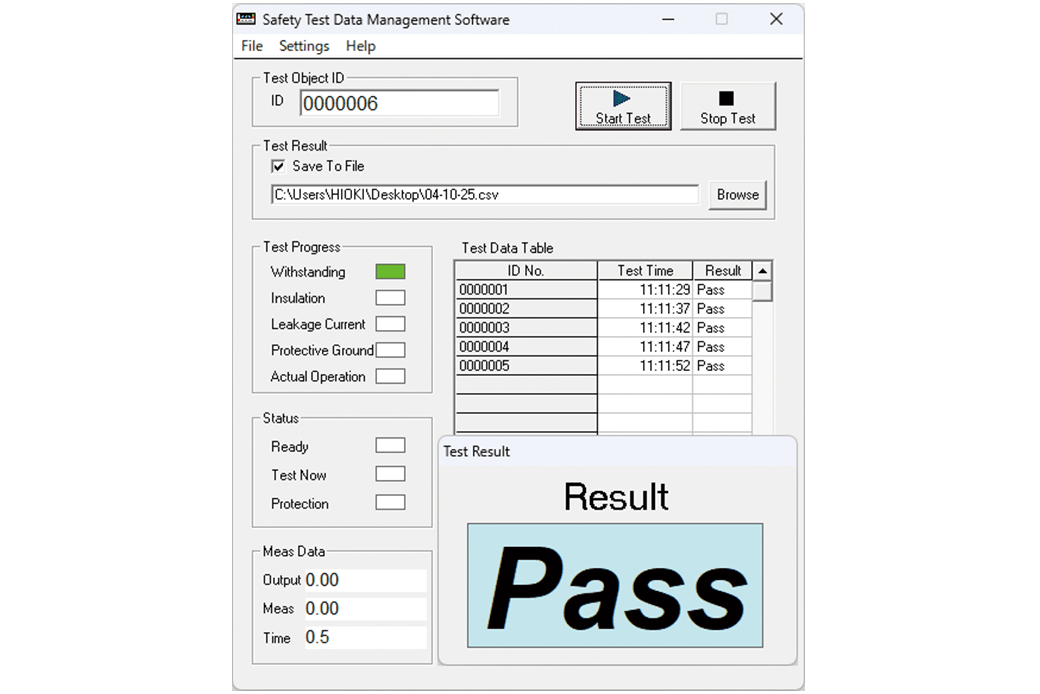The height and width of the screenshot is (694, 1040).
Task: Click the table scrollbar thumb
Action: (x=763, y=291)
